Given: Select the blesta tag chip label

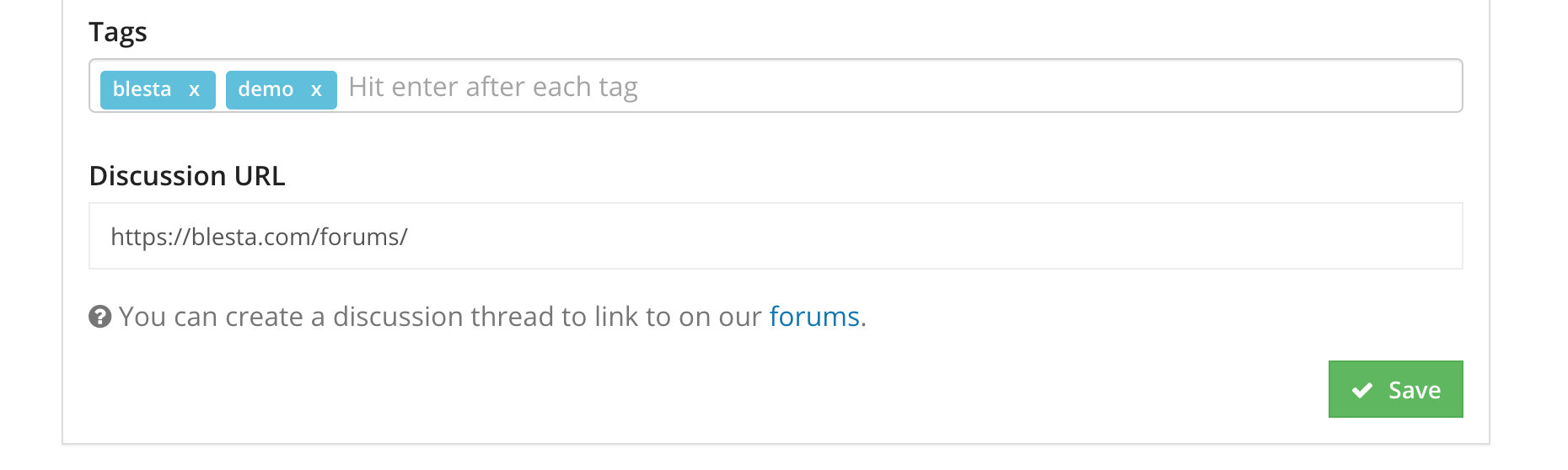Looking at the screenshot, I should (x=142, y=89).
